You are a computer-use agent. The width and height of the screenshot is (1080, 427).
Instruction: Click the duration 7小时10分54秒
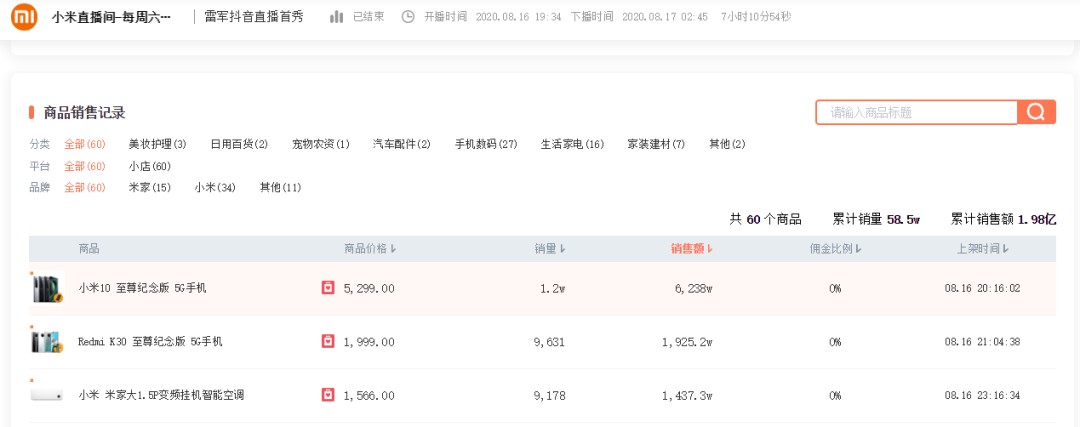[756, 17]
